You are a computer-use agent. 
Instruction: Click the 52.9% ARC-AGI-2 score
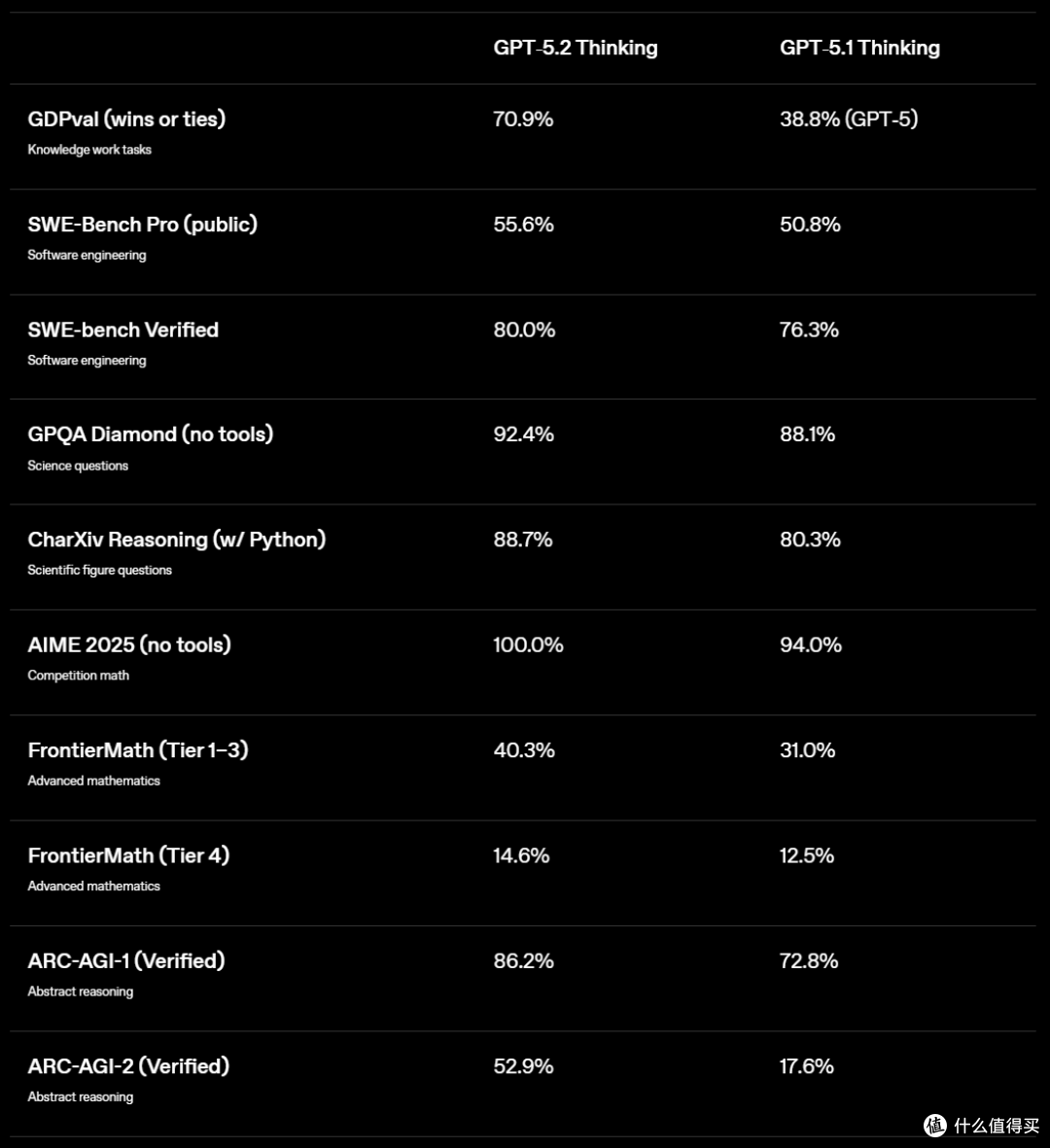pyautogui.click(x=523, y=1066)
